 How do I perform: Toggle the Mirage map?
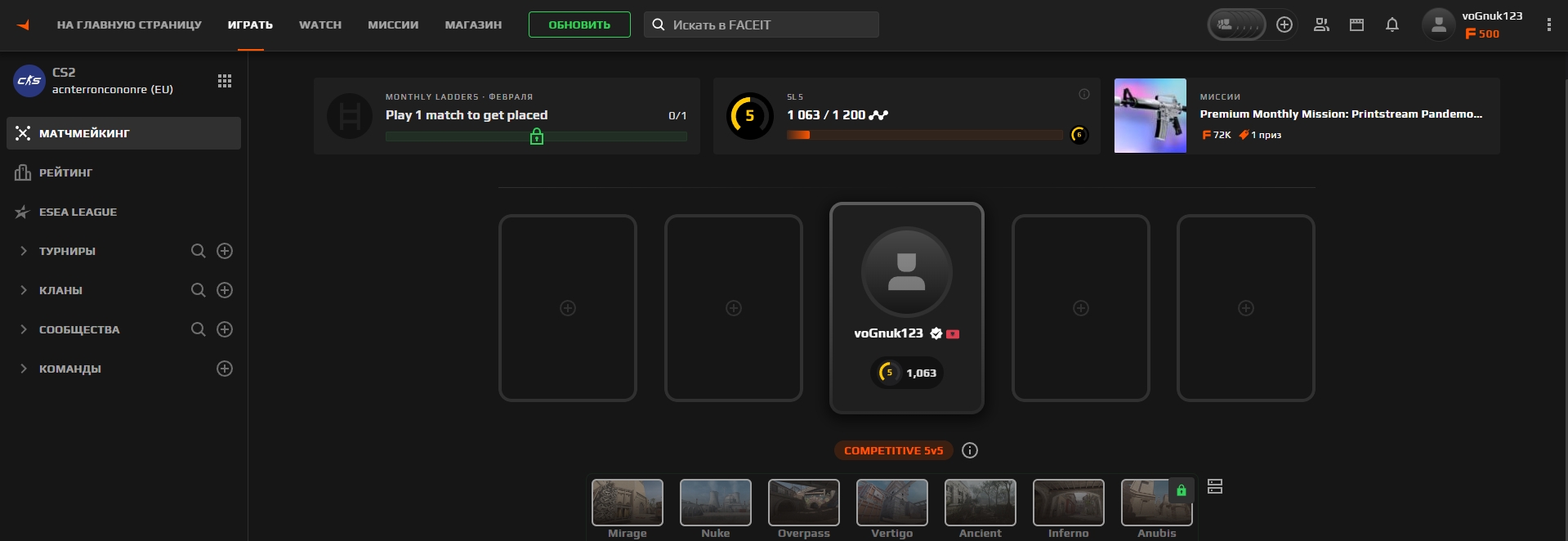click(x=628, y=503)
